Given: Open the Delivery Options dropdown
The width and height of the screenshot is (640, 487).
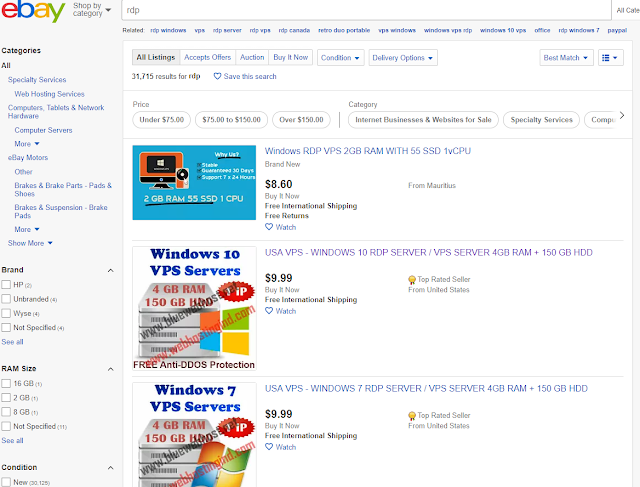Looking at the screenshot, I should [403, 58].
